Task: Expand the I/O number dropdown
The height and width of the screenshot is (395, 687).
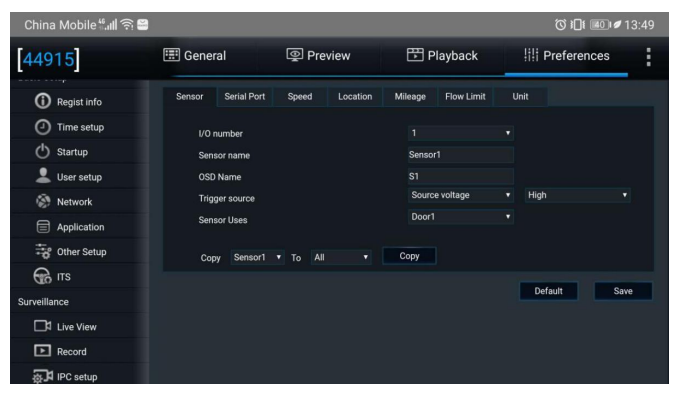Action: pyautogui.click(x=460, y=133)
